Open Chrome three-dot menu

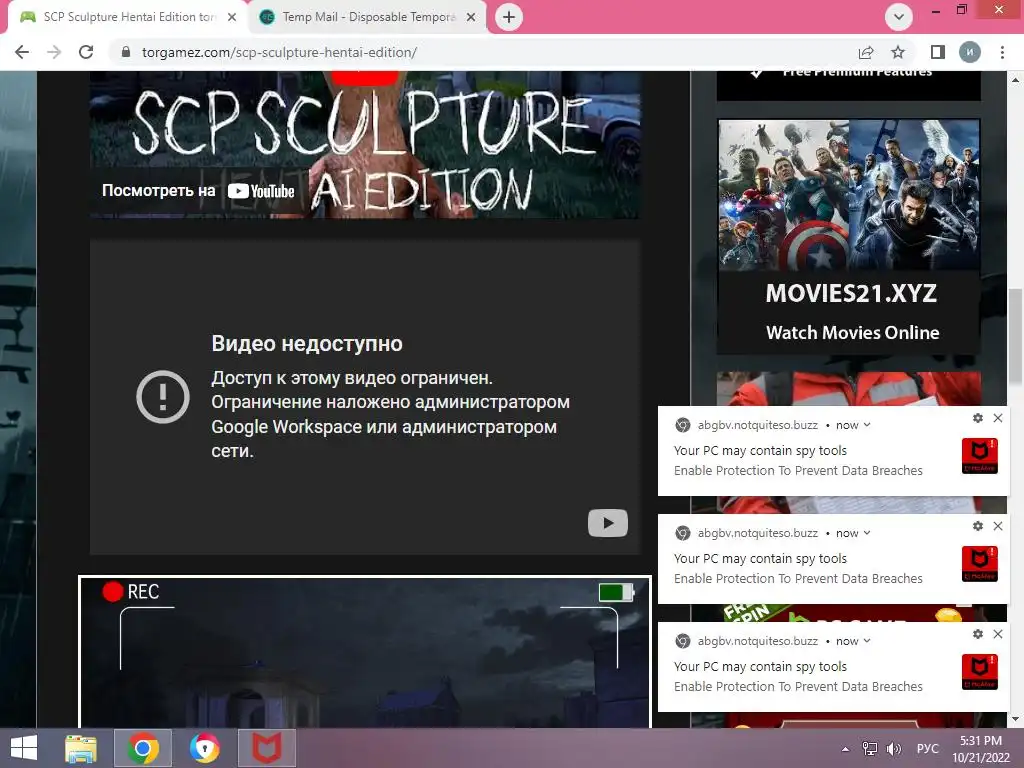click(x=1002, y=52)
